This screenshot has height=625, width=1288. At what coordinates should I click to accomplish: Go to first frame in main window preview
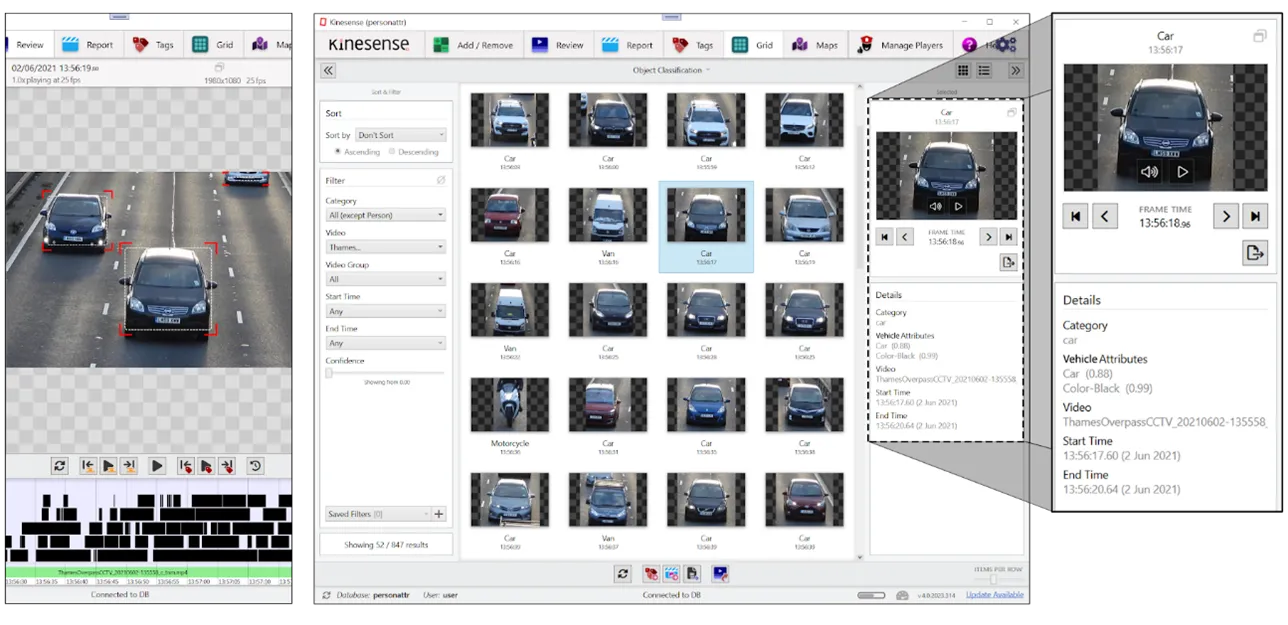884,237
